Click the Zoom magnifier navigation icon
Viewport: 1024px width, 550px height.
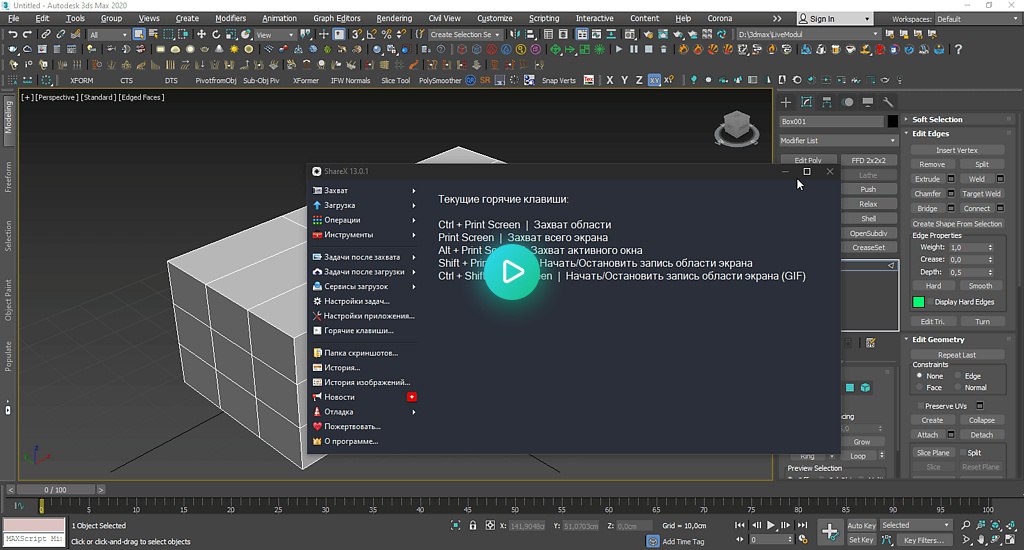click(966, 525)
